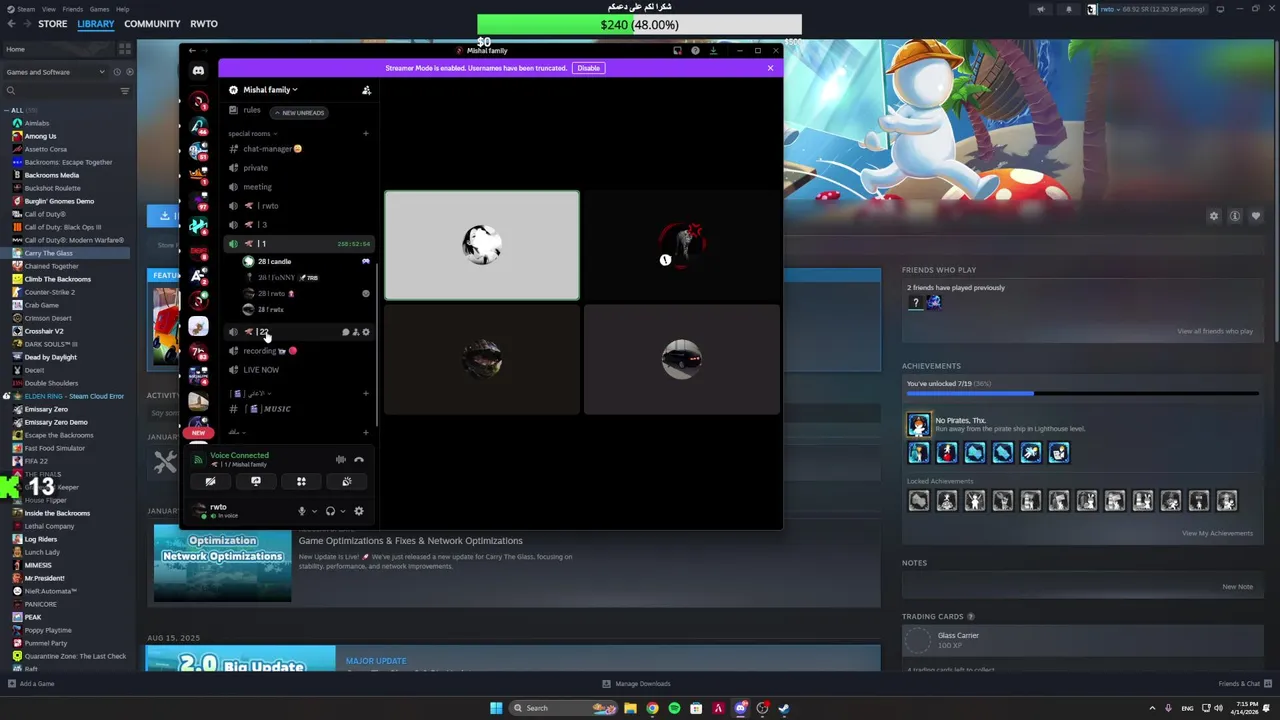Dismiss the Streamer Mode banner
1280x720 pixels.
tap(770, 68)
